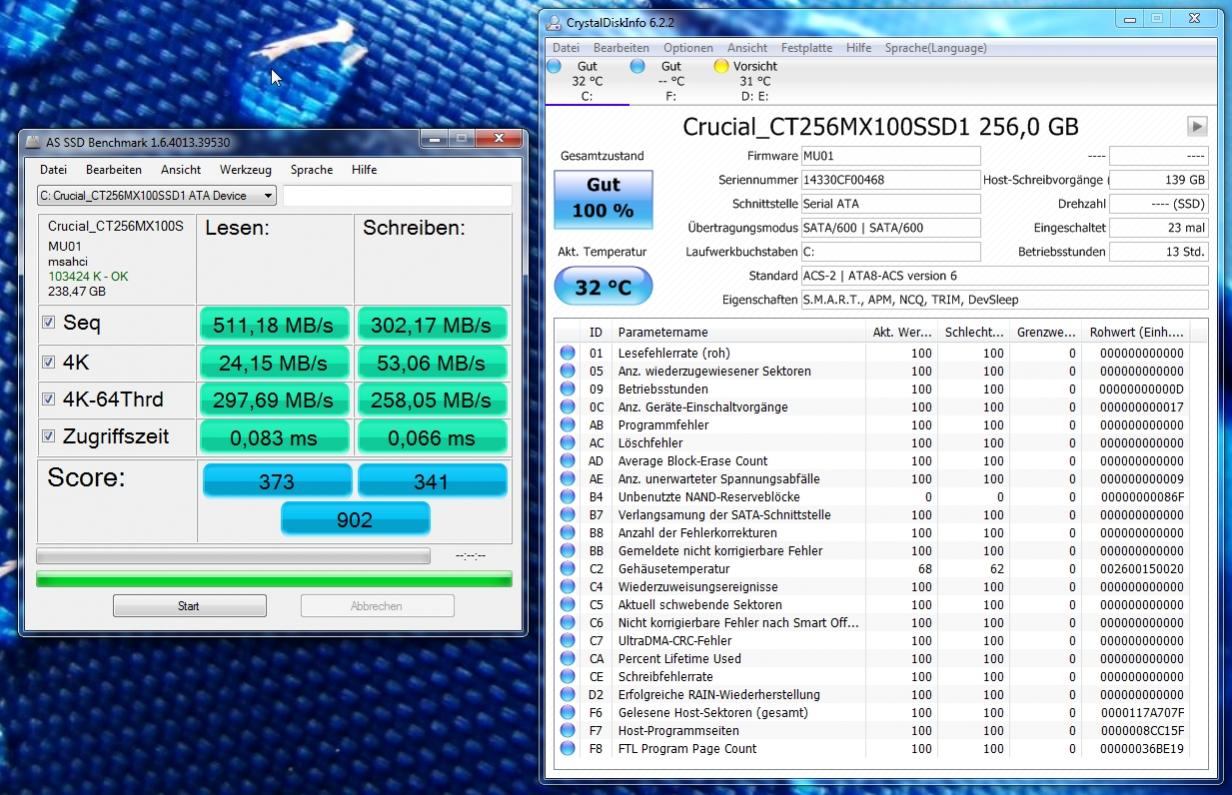Viewport: 1232px width, 795px height.
Task: Open drive selection dropdown in AS SSD
Action: pos(157,196)
